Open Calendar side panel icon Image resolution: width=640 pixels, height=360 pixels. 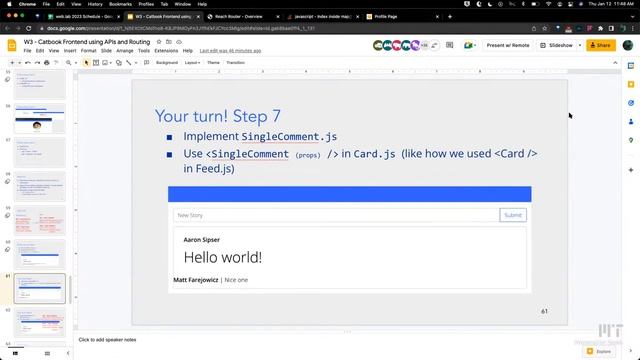631,66
